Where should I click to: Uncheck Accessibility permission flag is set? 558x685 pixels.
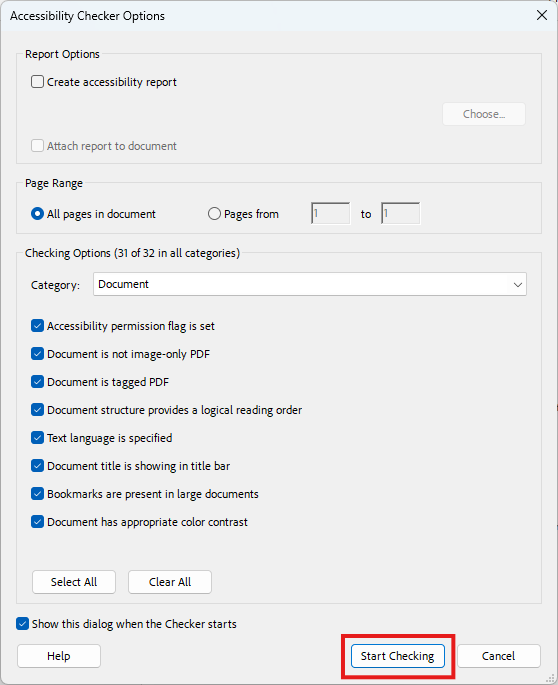pyautogui.click(x=37, y=325)
